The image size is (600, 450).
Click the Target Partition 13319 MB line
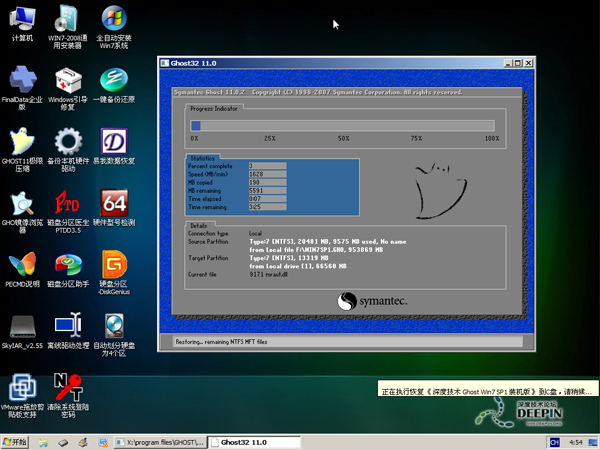click(x=289, y=258)
